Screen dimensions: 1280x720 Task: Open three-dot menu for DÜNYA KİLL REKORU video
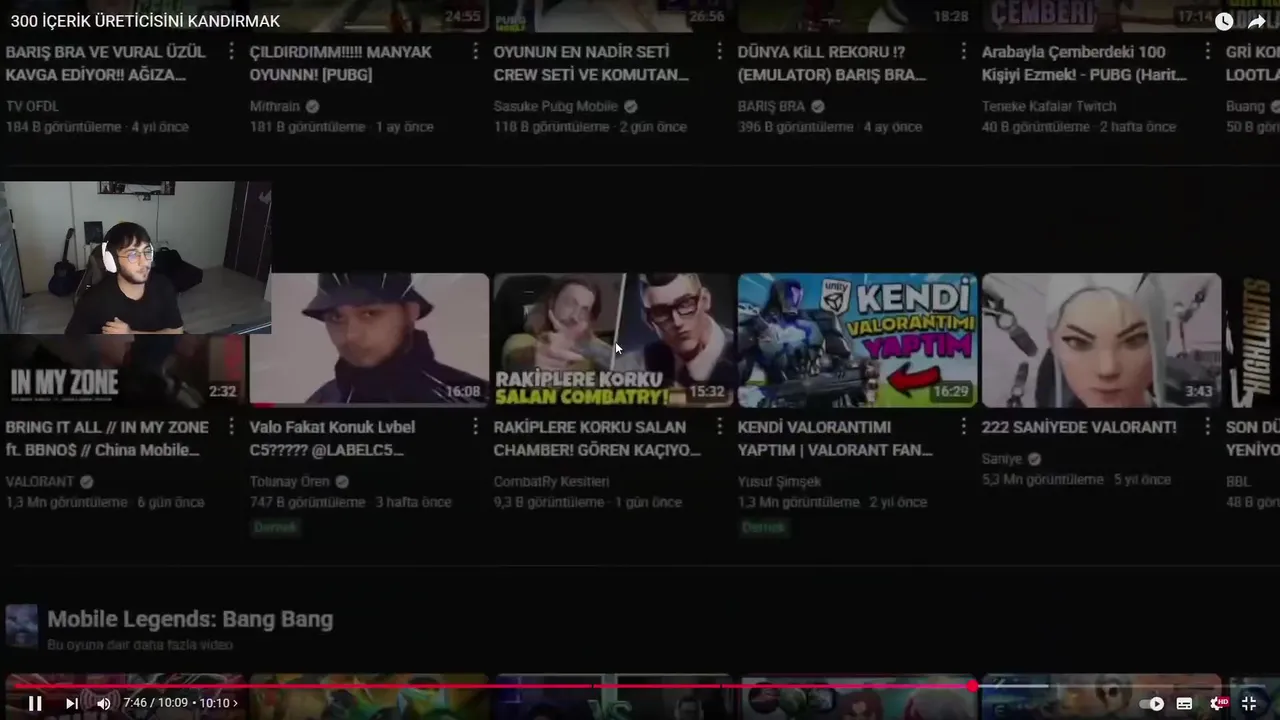(x=963, y=51)
